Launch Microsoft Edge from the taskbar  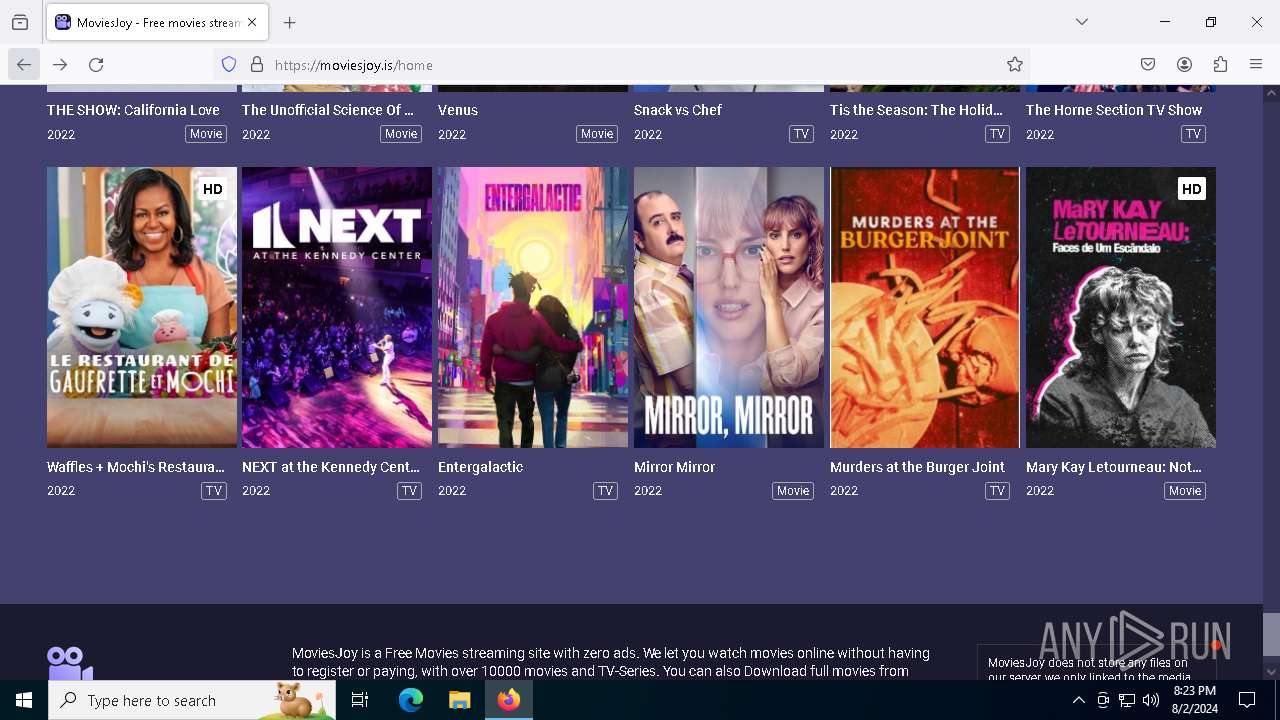[x=411, y=701]
